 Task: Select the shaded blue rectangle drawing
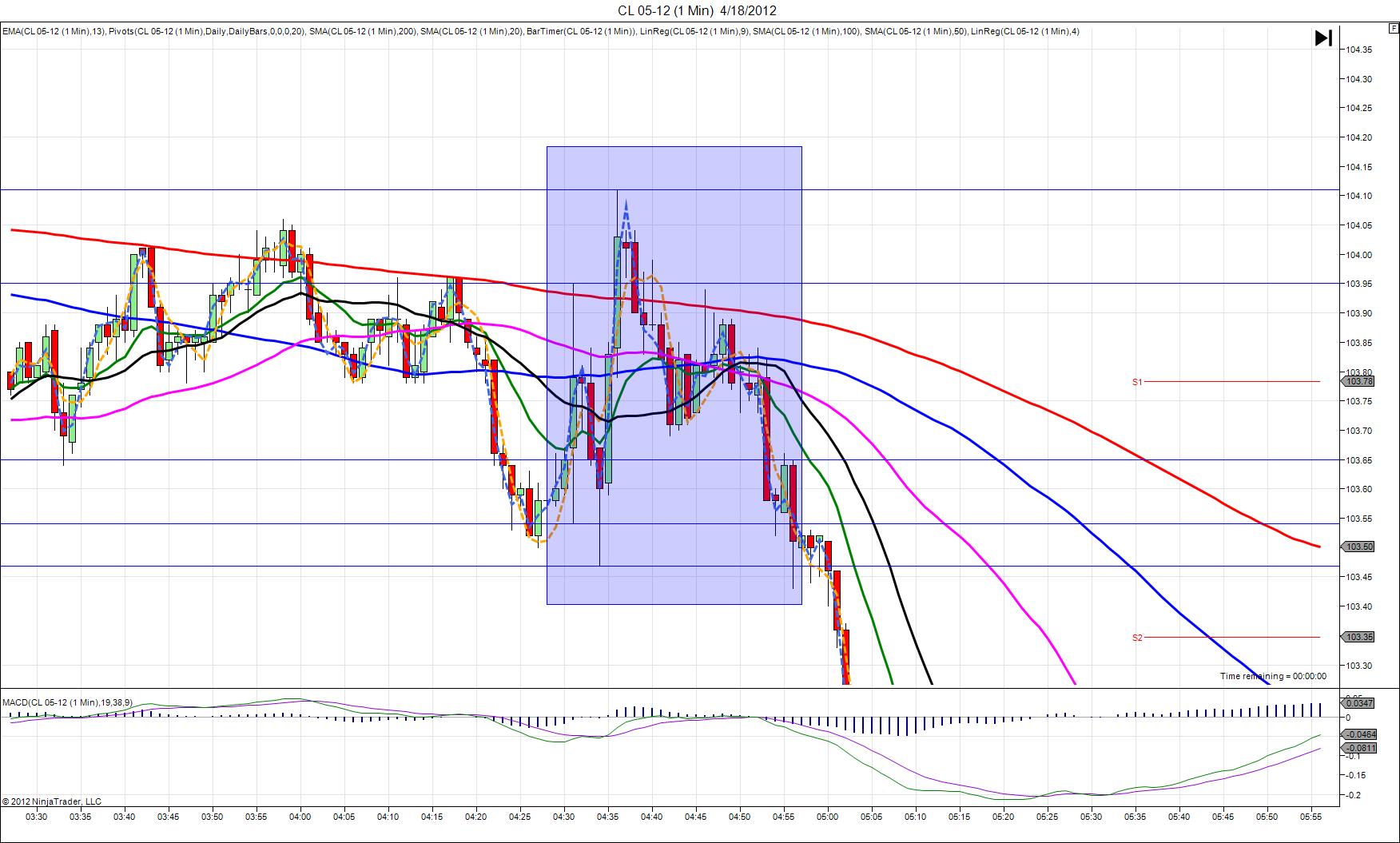pyautogui.click(x=674, y=375)
